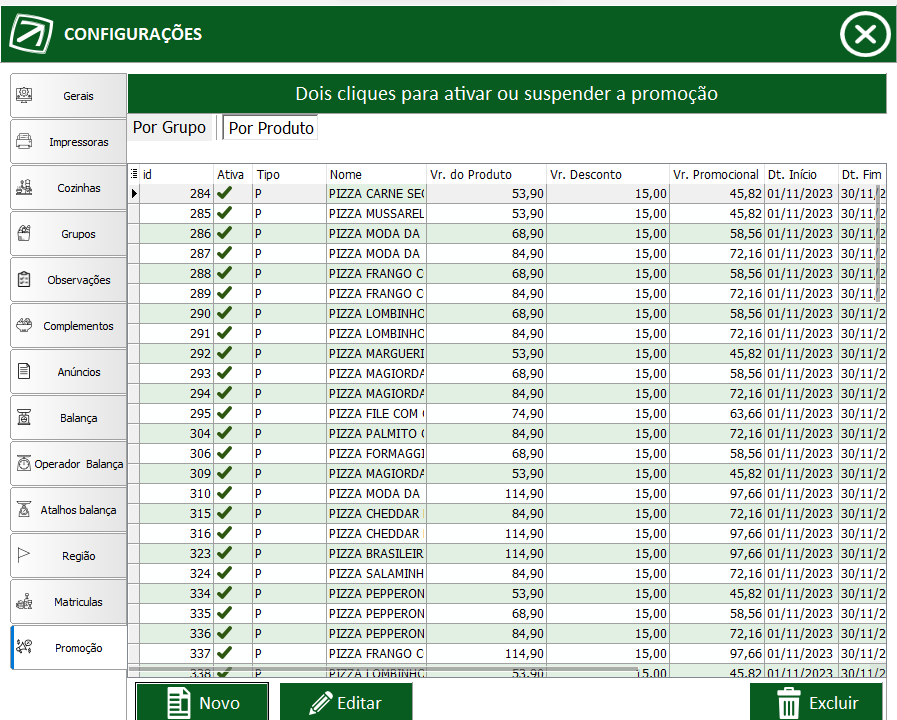
Task: Click the Impressoras printer icon
Action: [24, 141]
